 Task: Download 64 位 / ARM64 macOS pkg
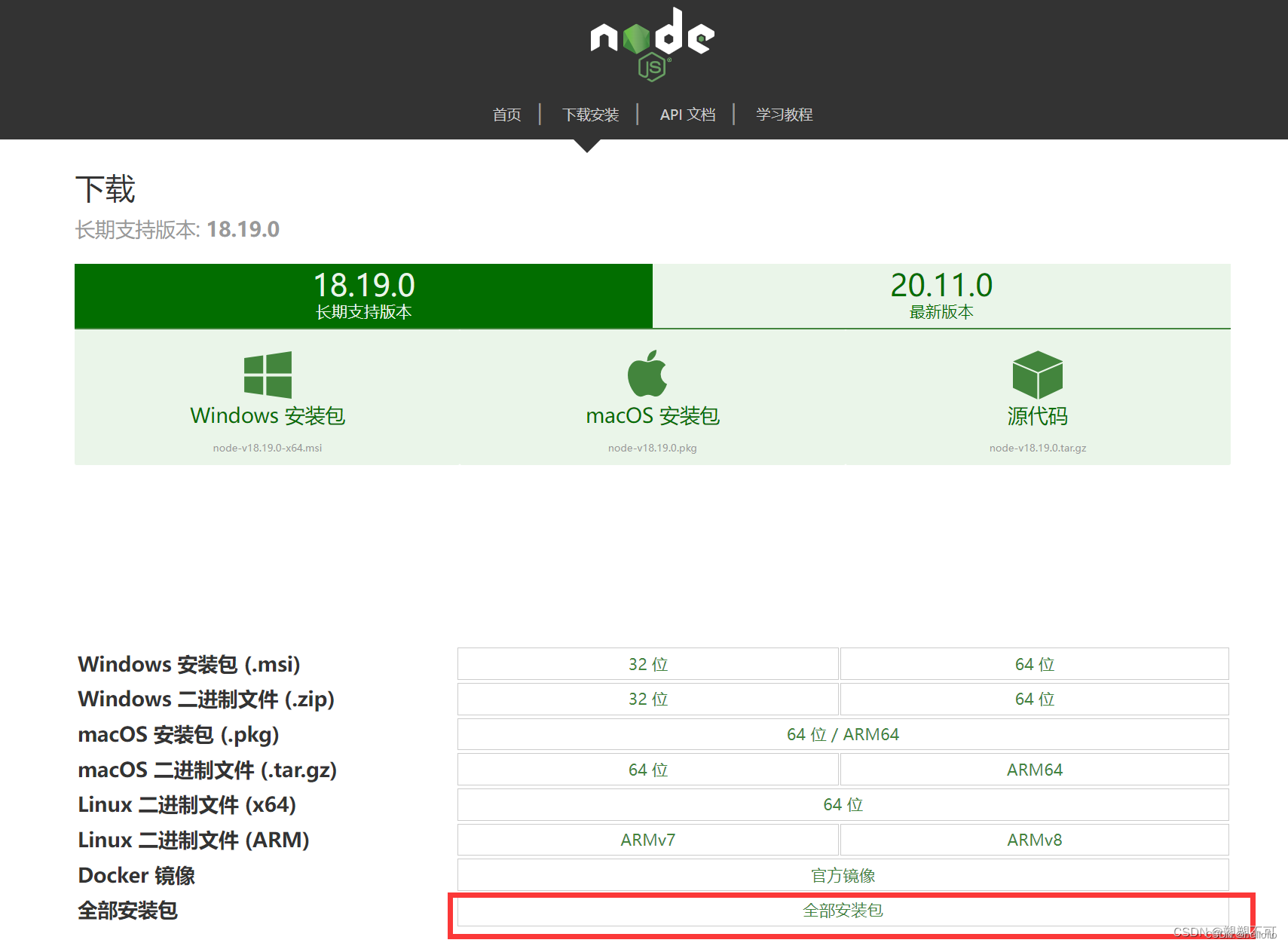(843, 734)
